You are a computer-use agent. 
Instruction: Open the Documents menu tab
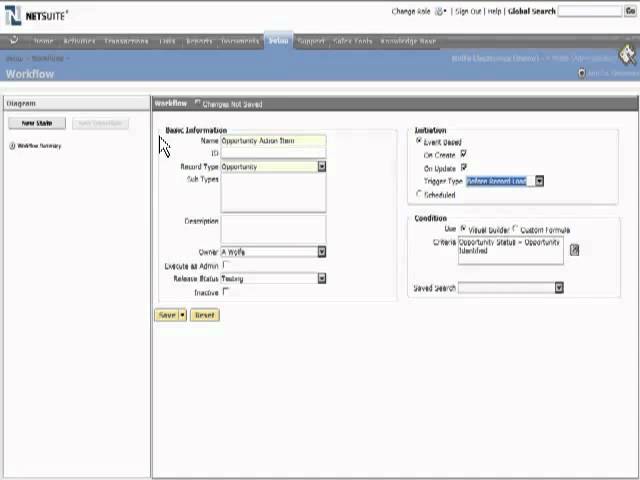coord(240,41)
